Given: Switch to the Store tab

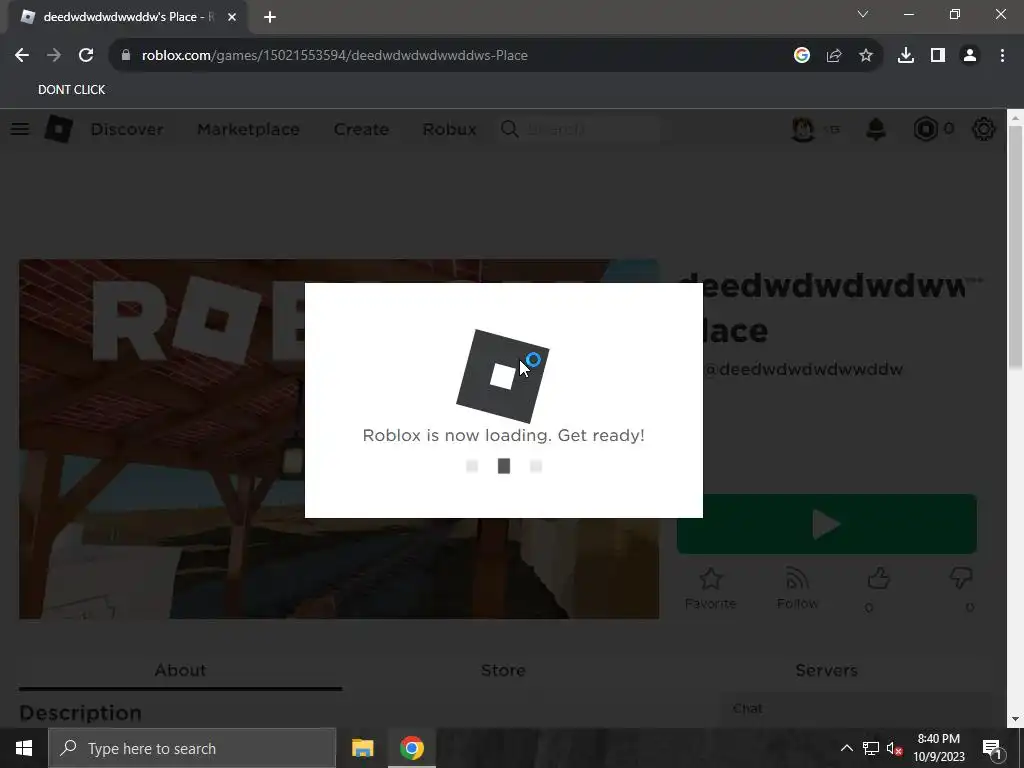Looking at the screenshot, I should [x=504, y=671].
